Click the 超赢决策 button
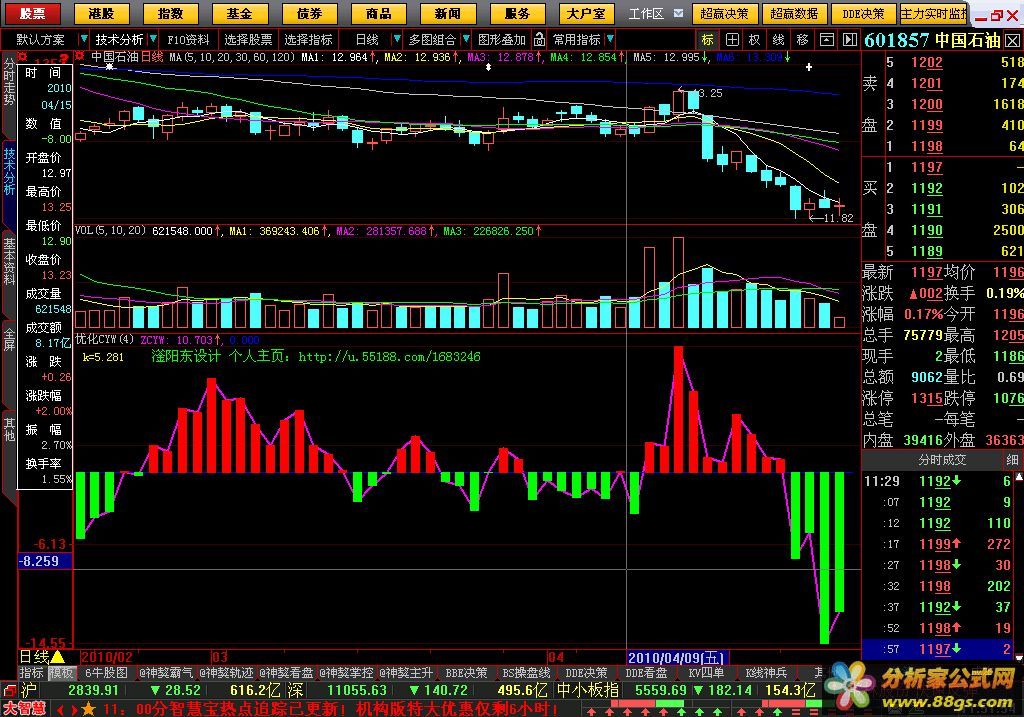 (725, 14)
